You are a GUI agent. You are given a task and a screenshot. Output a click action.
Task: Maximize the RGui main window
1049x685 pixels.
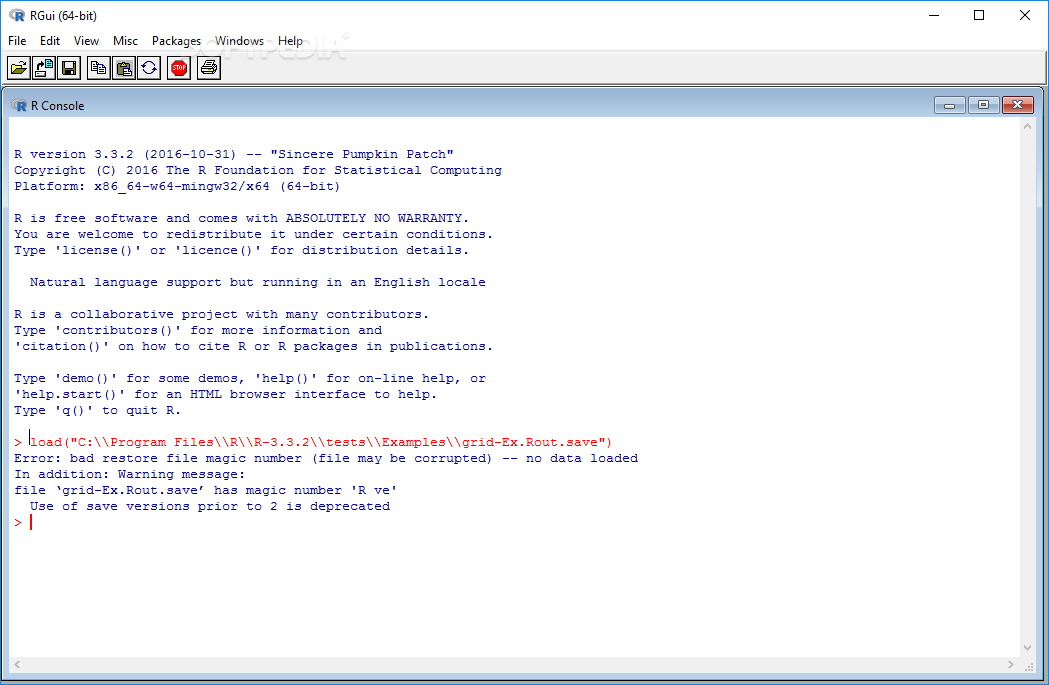point(979,15)
